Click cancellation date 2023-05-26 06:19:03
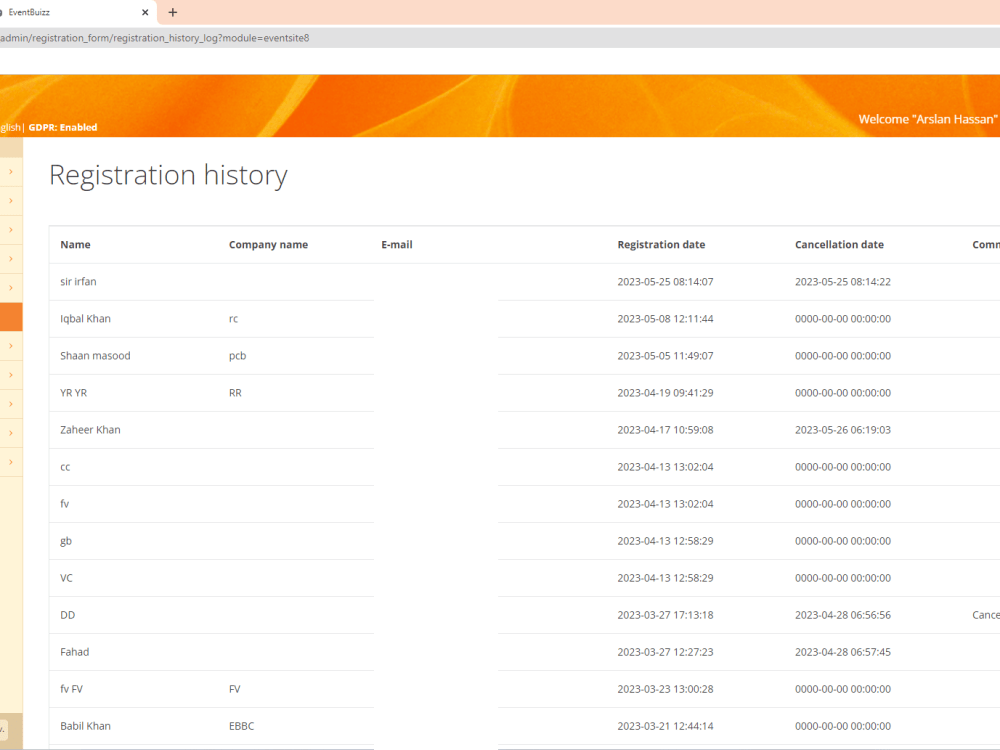1000x750 pixels. coord(842,430)
